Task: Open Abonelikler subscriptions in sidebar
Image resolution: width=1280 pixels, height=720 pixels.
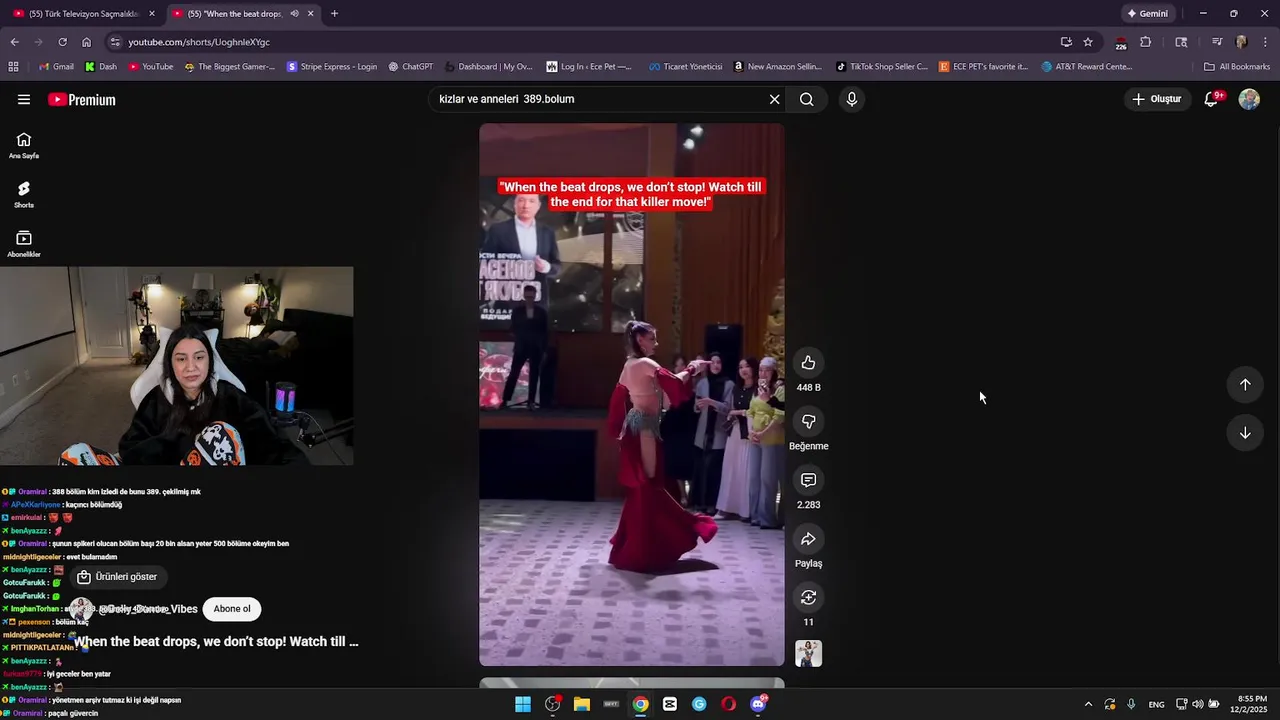Action: (24, 243)
